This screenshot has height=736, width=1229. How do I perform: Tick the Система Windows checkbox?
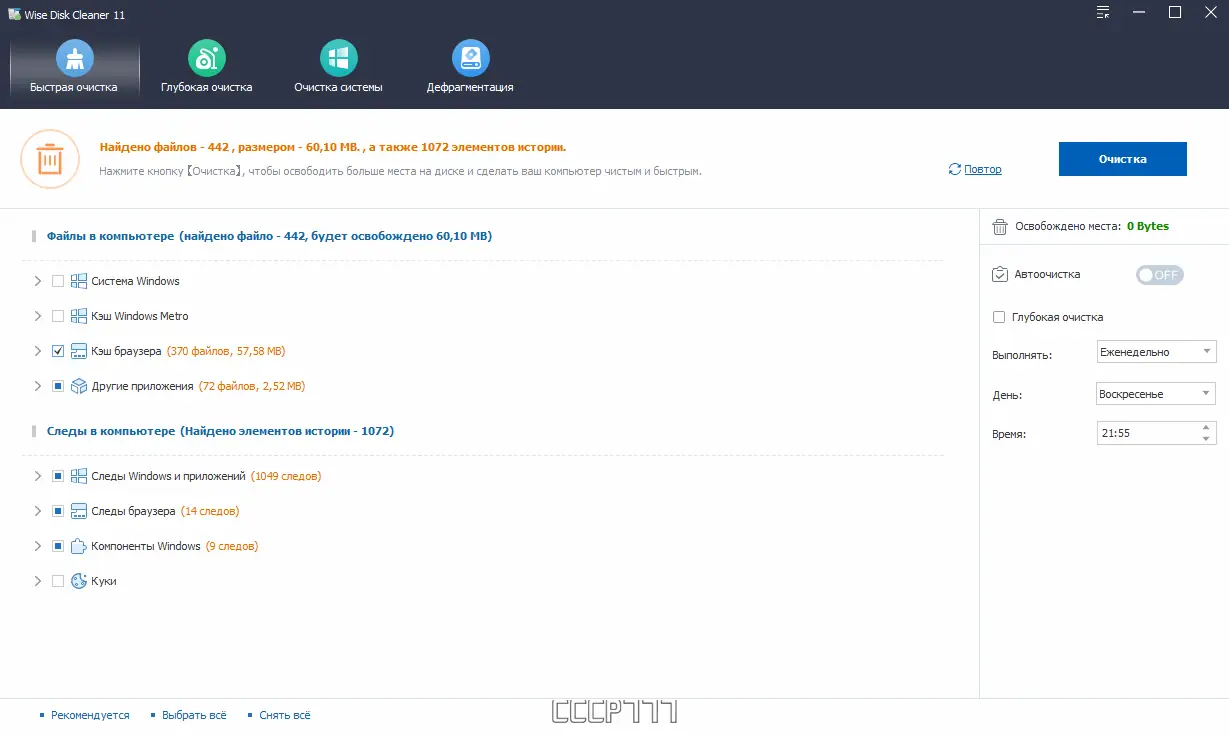(58, 281)
